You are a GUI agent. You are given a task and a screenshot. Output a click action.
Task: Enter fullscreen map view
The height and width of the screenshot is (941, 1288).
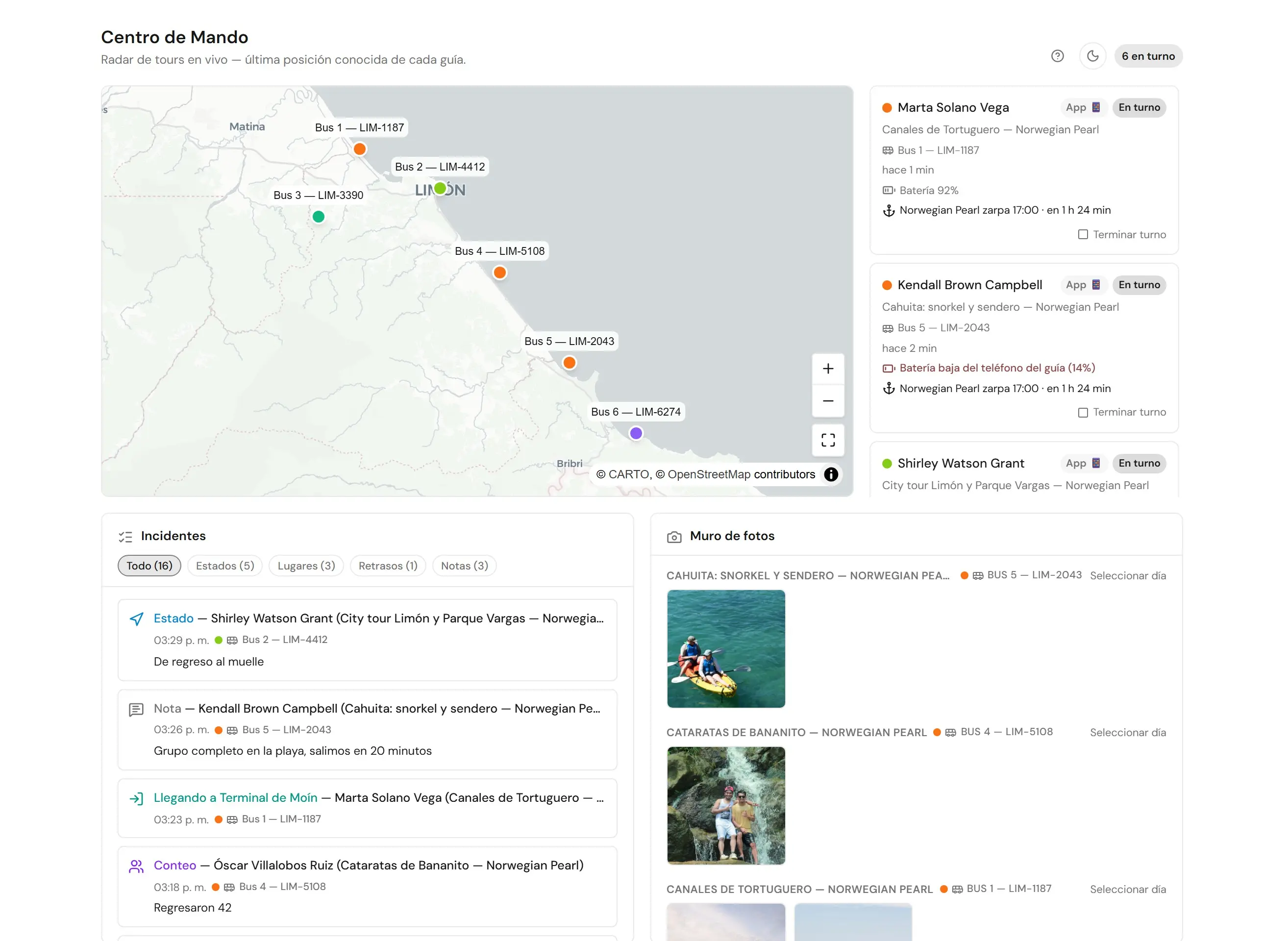pos(828,440)
